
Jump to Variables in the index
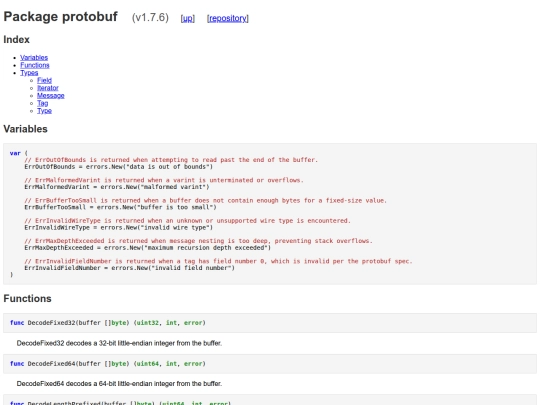point(34,58)
